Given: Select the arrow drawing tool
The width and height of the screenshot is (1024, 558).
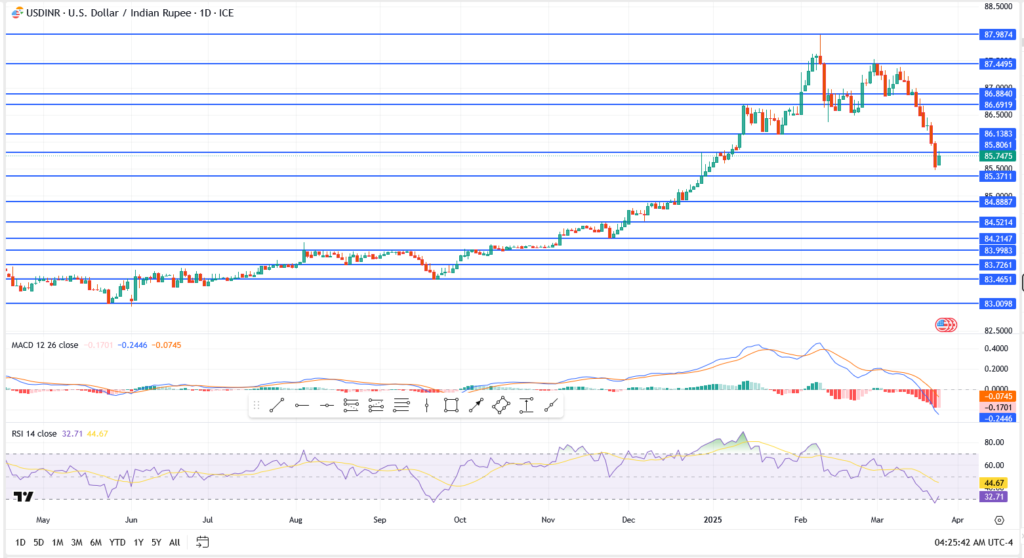Looking at the screenshot, I should pos(476,405).
